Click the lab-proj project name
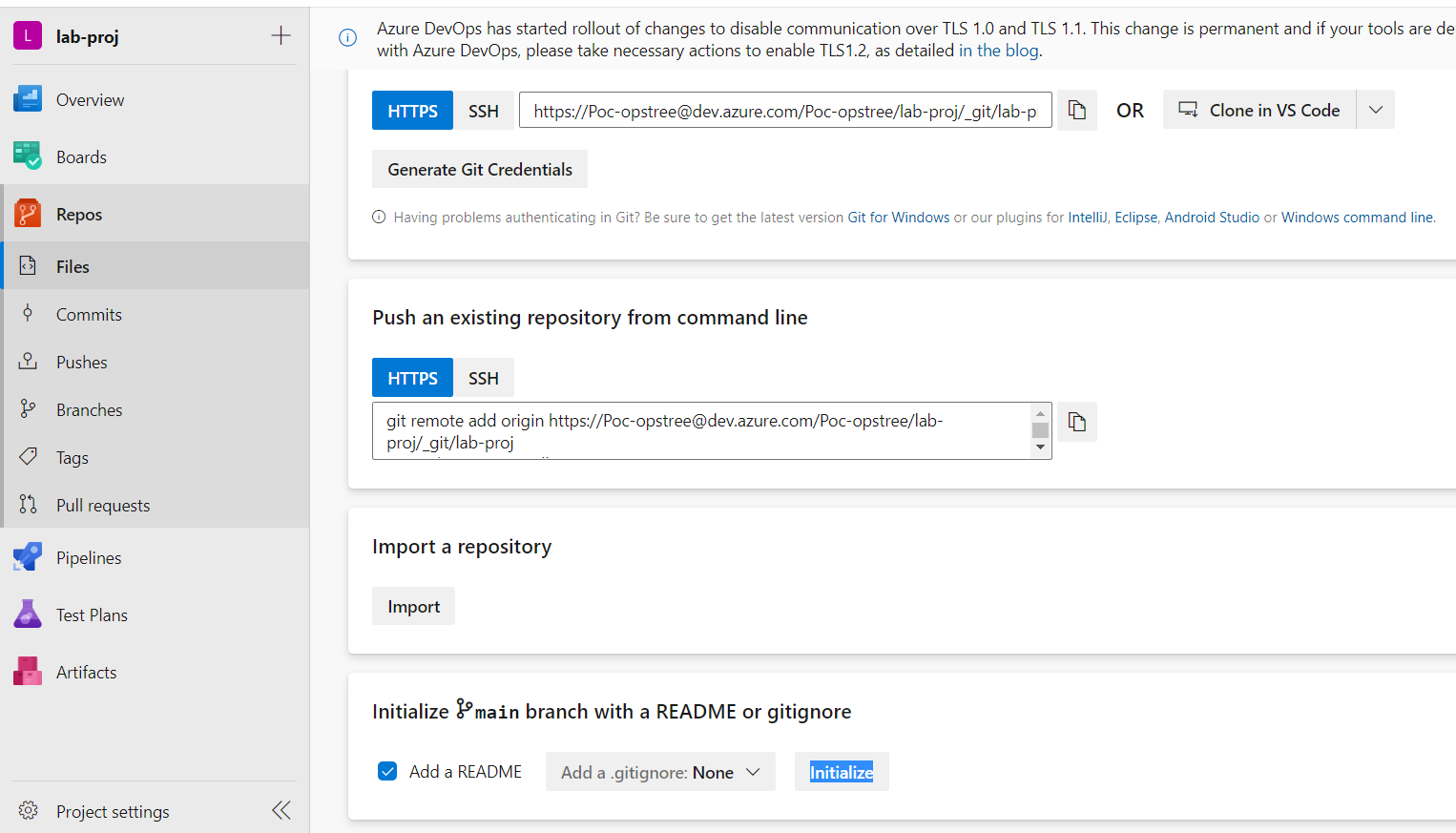The width and height of the screenshot is (1456, 833). [x=88, y=36]
